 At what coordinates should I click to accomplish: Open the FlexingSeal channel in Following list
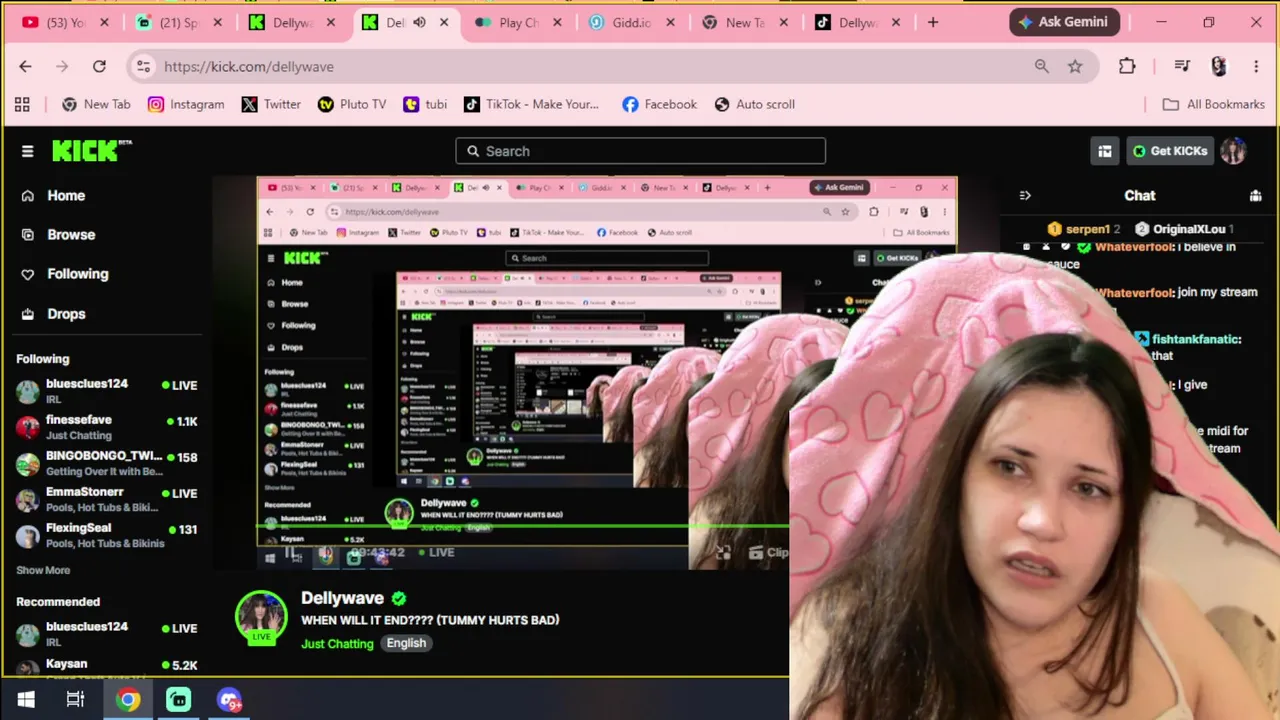click(106, 535)
